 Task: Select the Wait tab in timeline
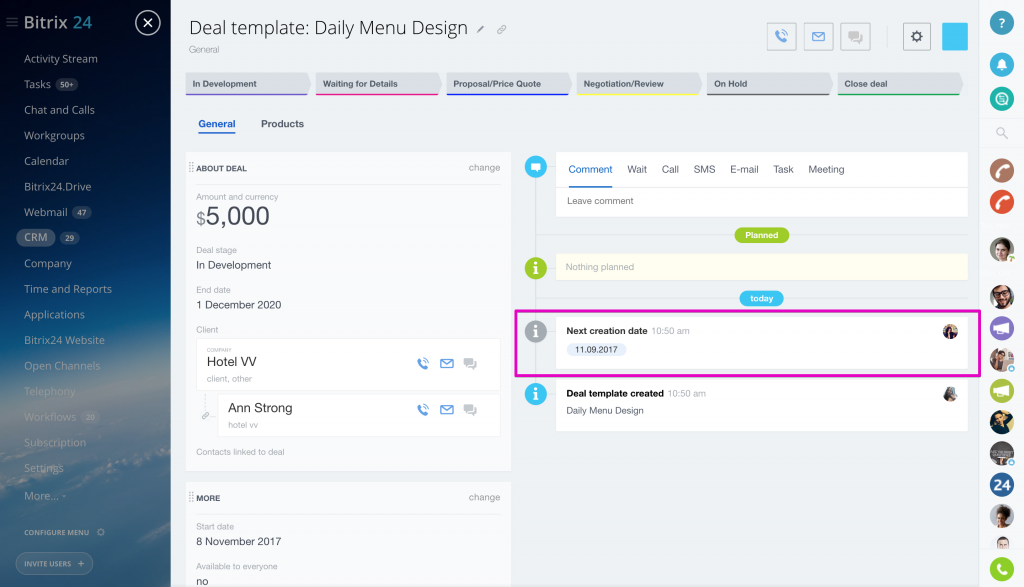[637, 170]
